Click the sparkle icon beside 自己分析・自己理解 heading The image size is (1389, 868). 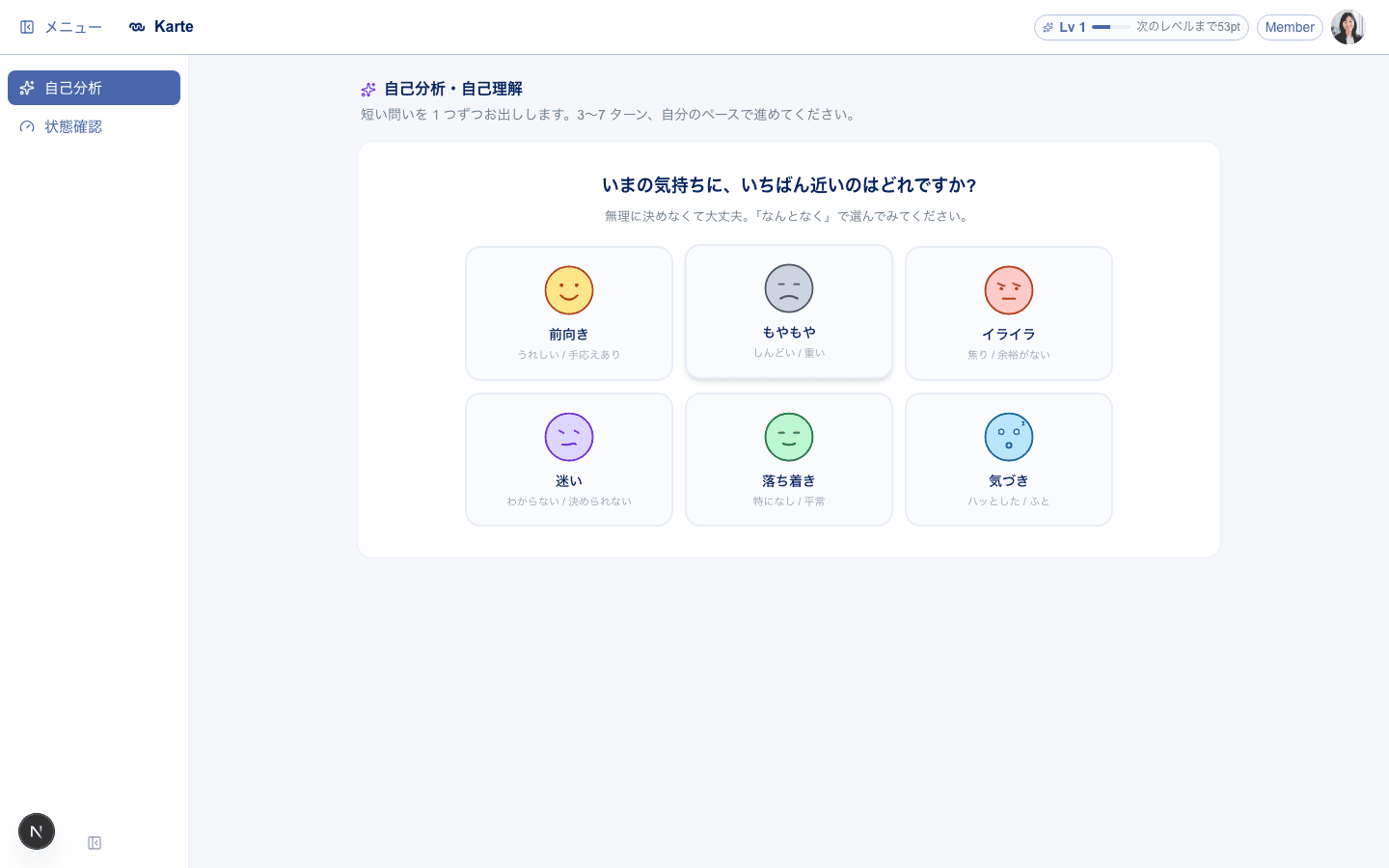[x=368, y=89]
